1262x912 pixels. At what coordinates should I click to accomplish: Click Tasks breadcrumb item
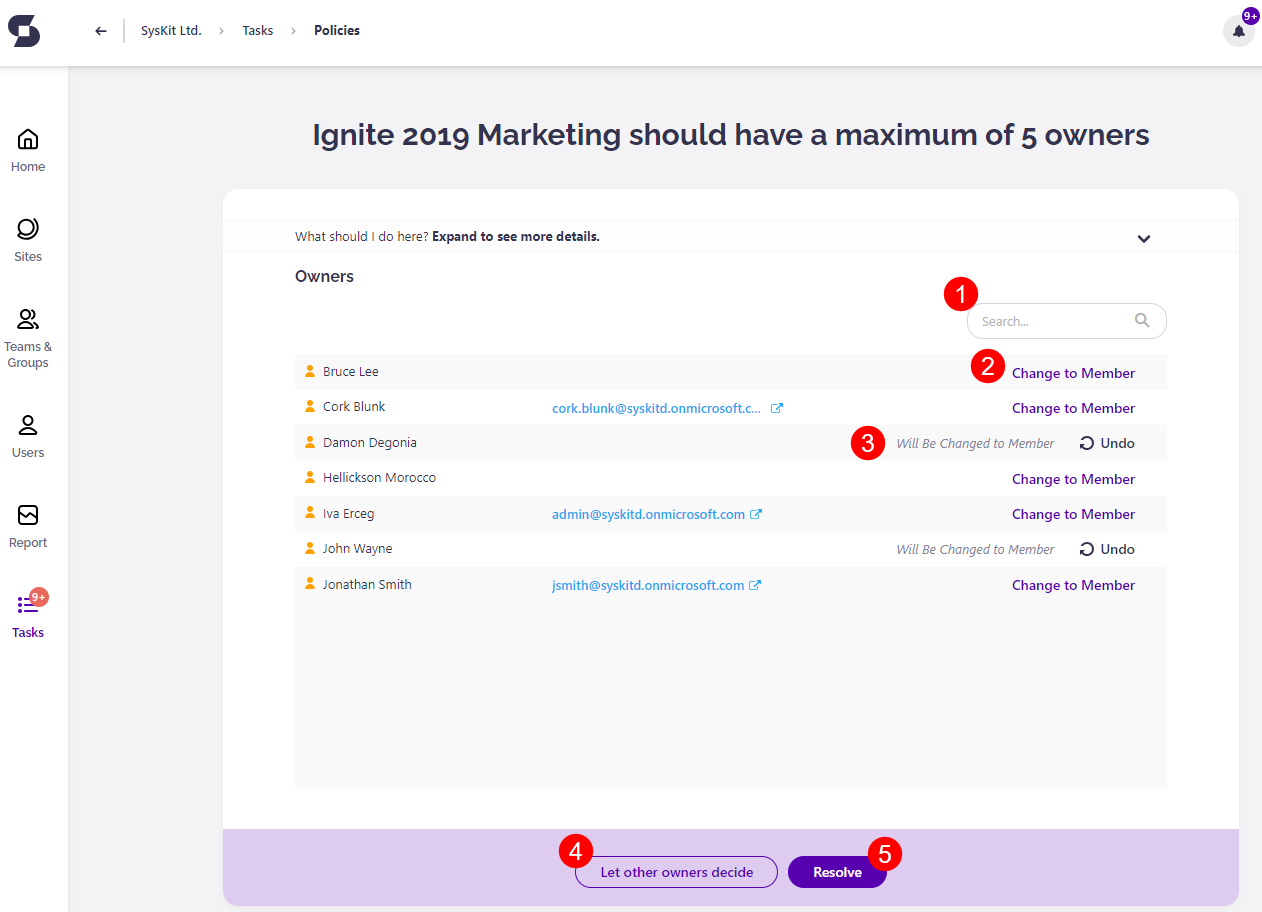pyautogui.click(x=257, y=31)
